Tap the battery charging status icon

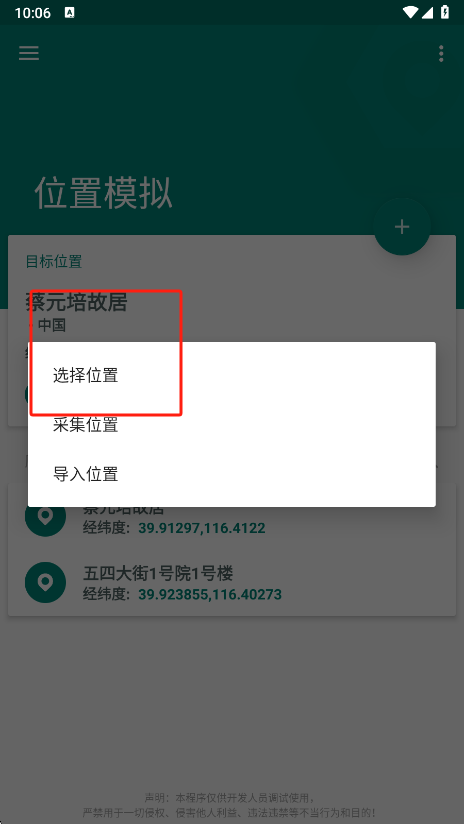pyautogui.click(x=445, y=12)
